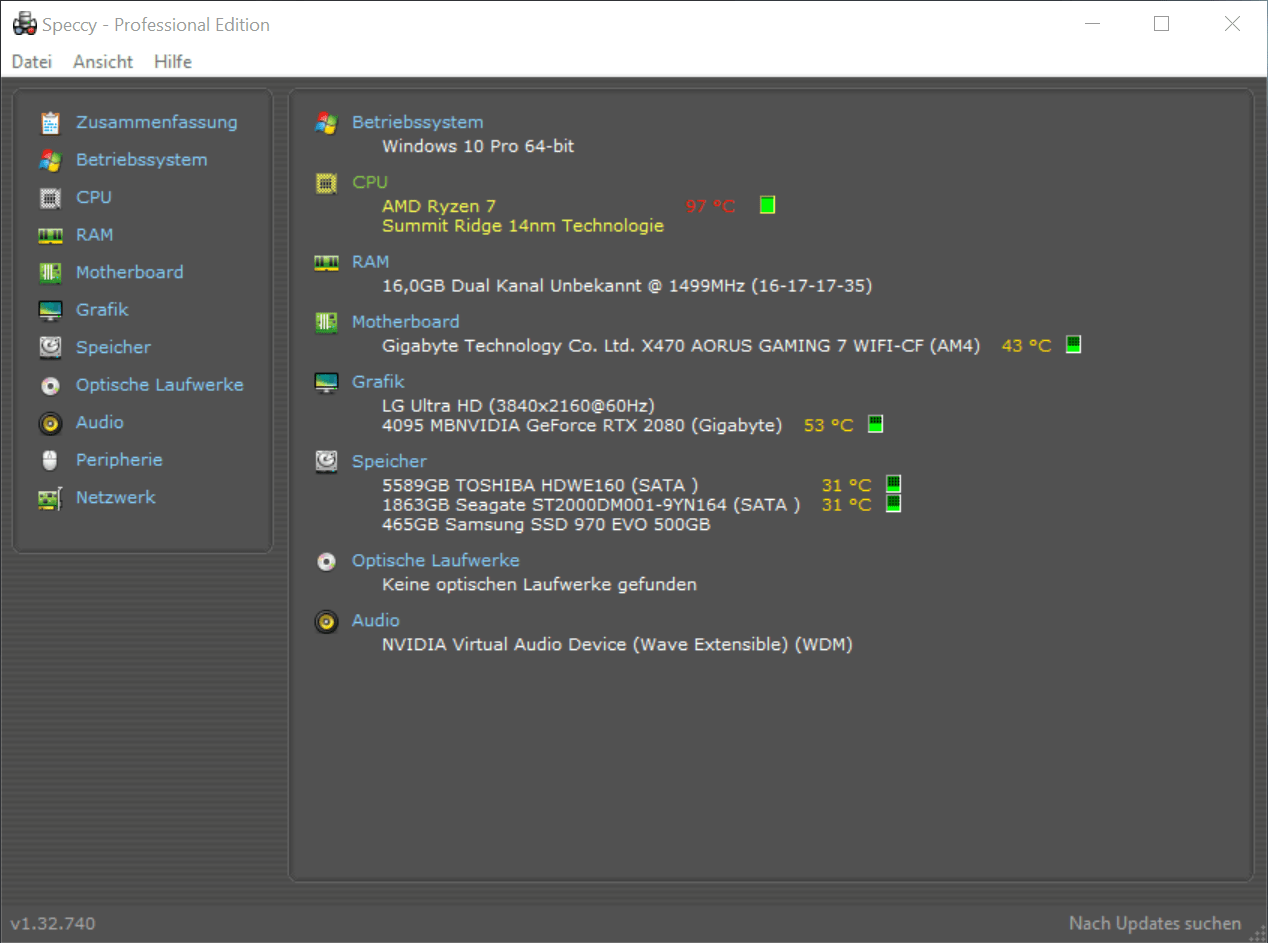1268x943 pixels.
Task: Show RAM details from sidebar
Action: click(95, 235)
